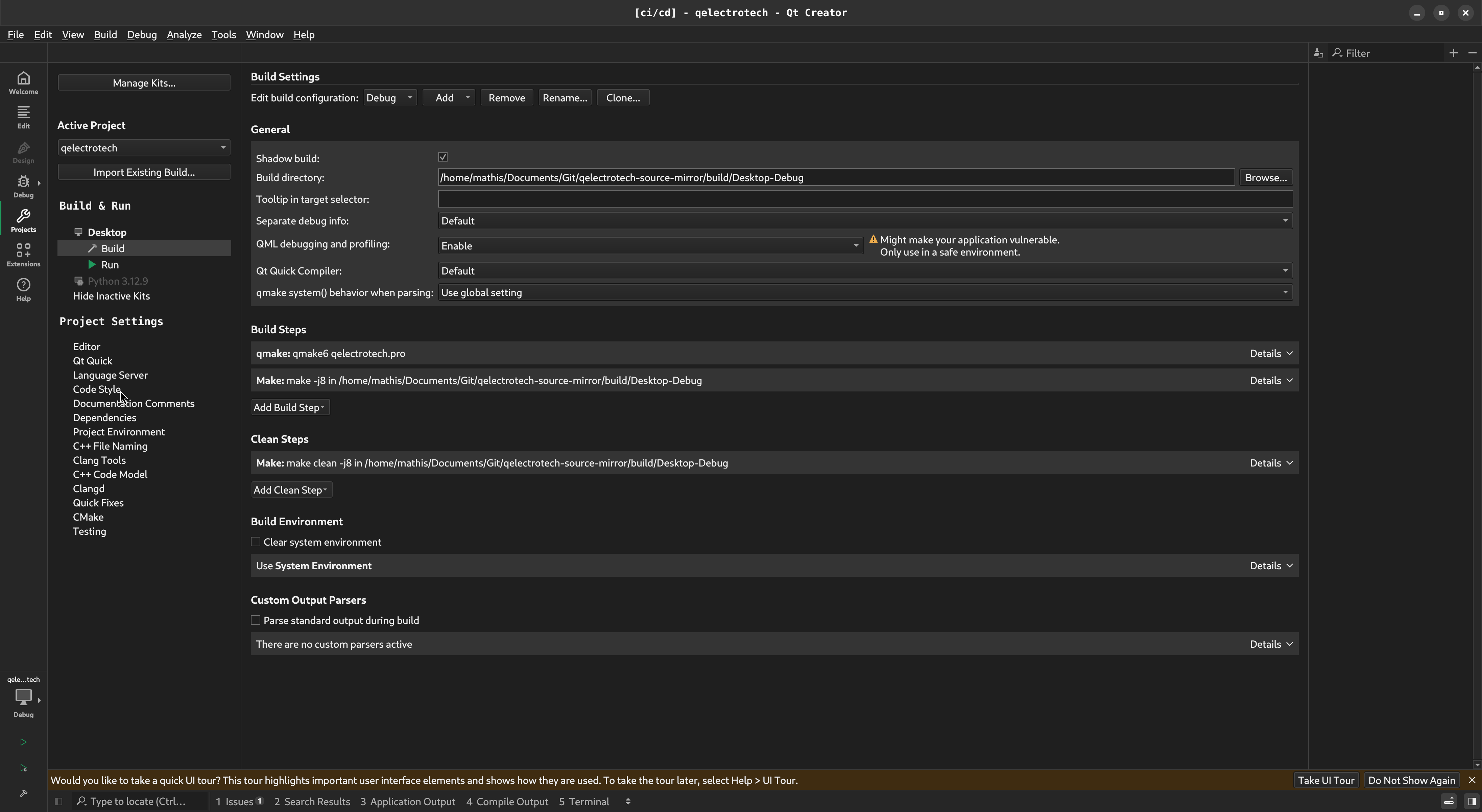
Task: Expand Details for System Environment
Action: 1271,566
